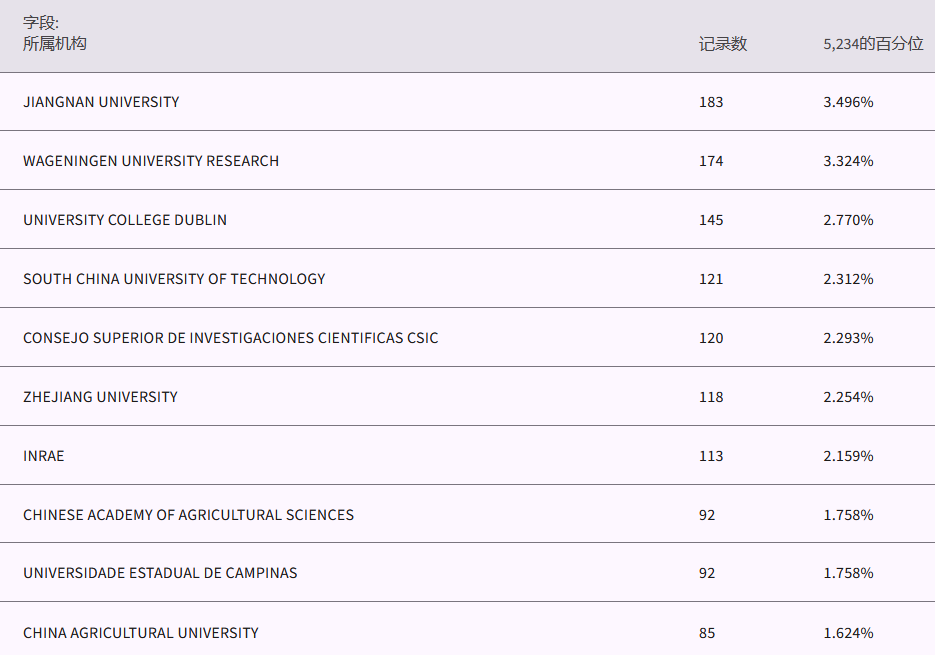Click the INRAE institution name
Viewport: 935px width, 655px height.
pos(44,456)
